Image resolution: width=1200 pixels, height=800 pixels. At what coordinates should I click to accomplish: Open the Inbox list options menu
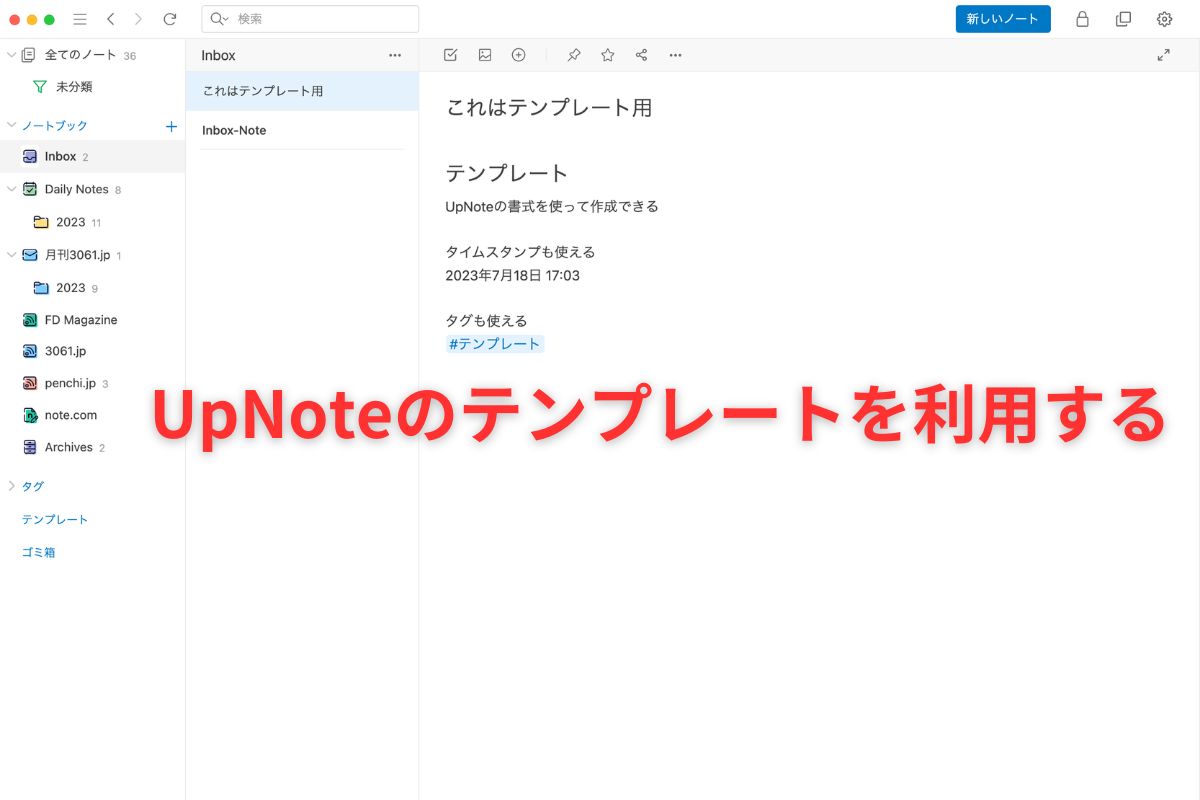(395, 55)
